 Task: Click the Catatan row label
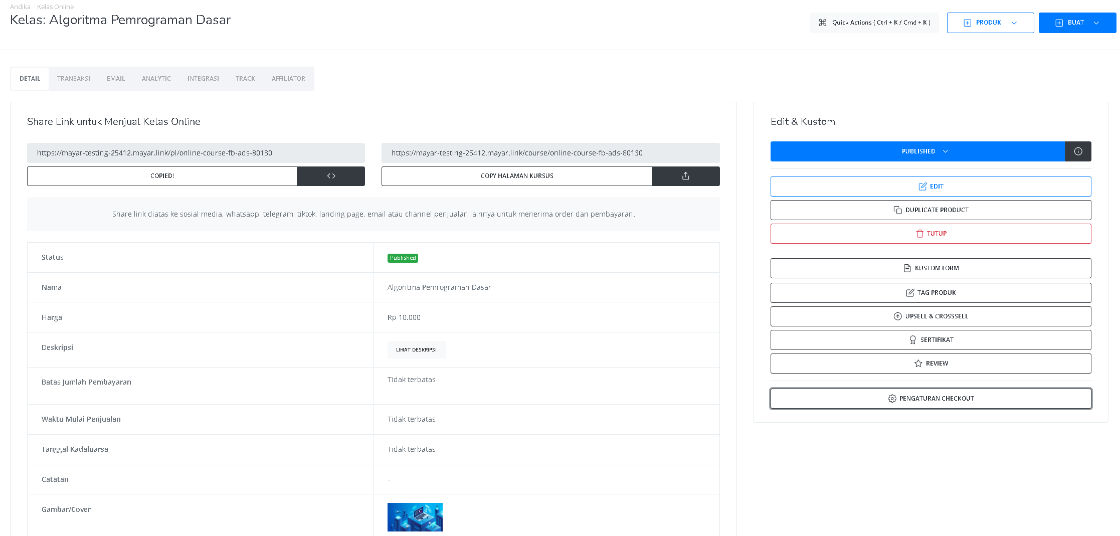click(55, 479)
